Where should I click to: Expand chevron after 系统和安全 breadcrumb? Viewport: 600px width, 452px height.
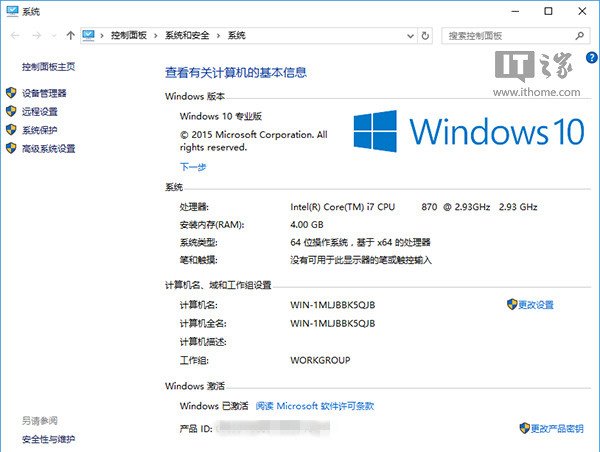pos(218,36)
